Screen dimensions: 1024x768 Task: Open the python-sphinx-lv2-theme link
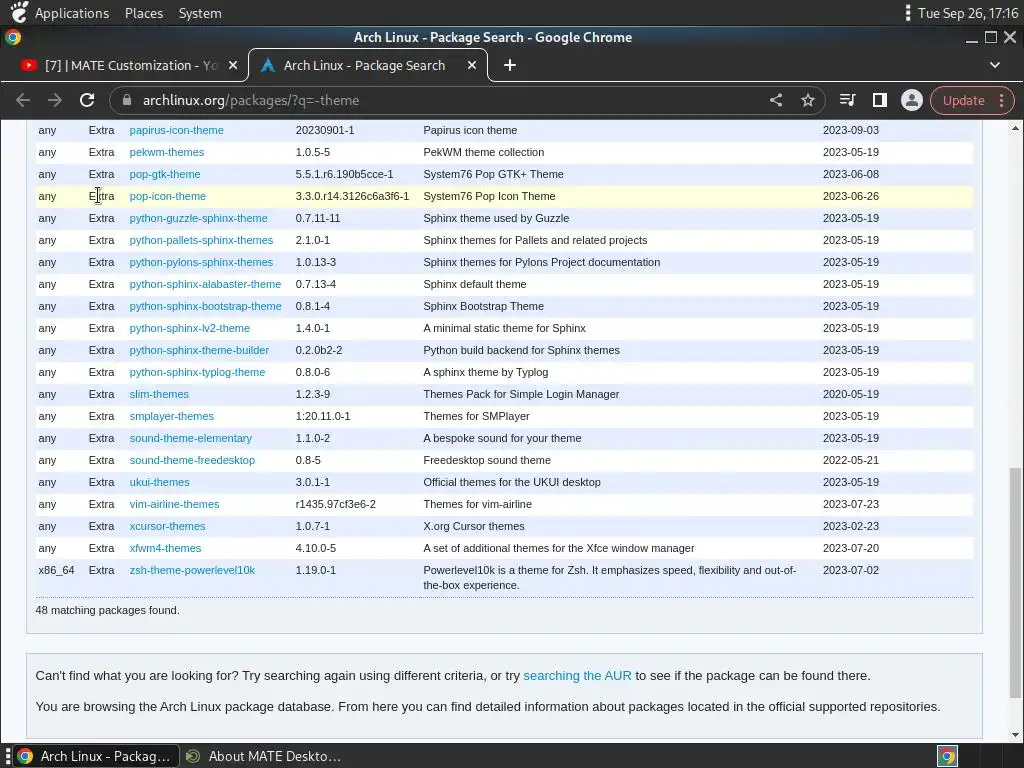pyautogui.click(x=189, y=328)
